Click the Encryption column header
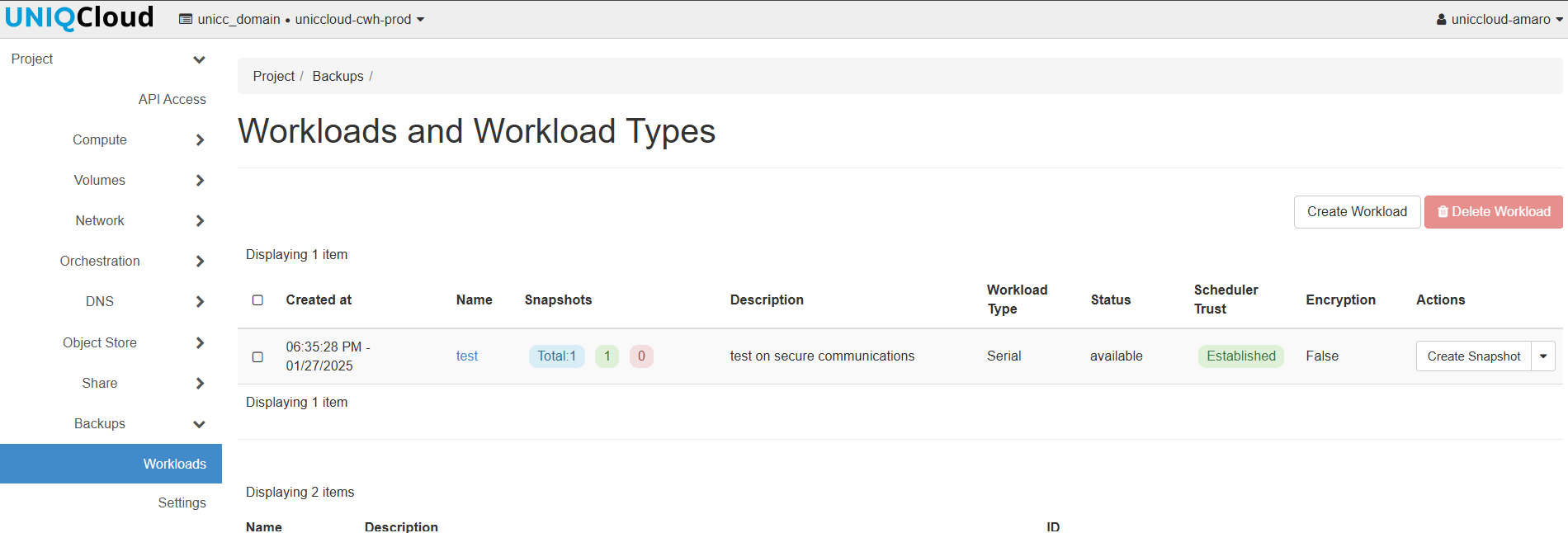 (1340, 300)
